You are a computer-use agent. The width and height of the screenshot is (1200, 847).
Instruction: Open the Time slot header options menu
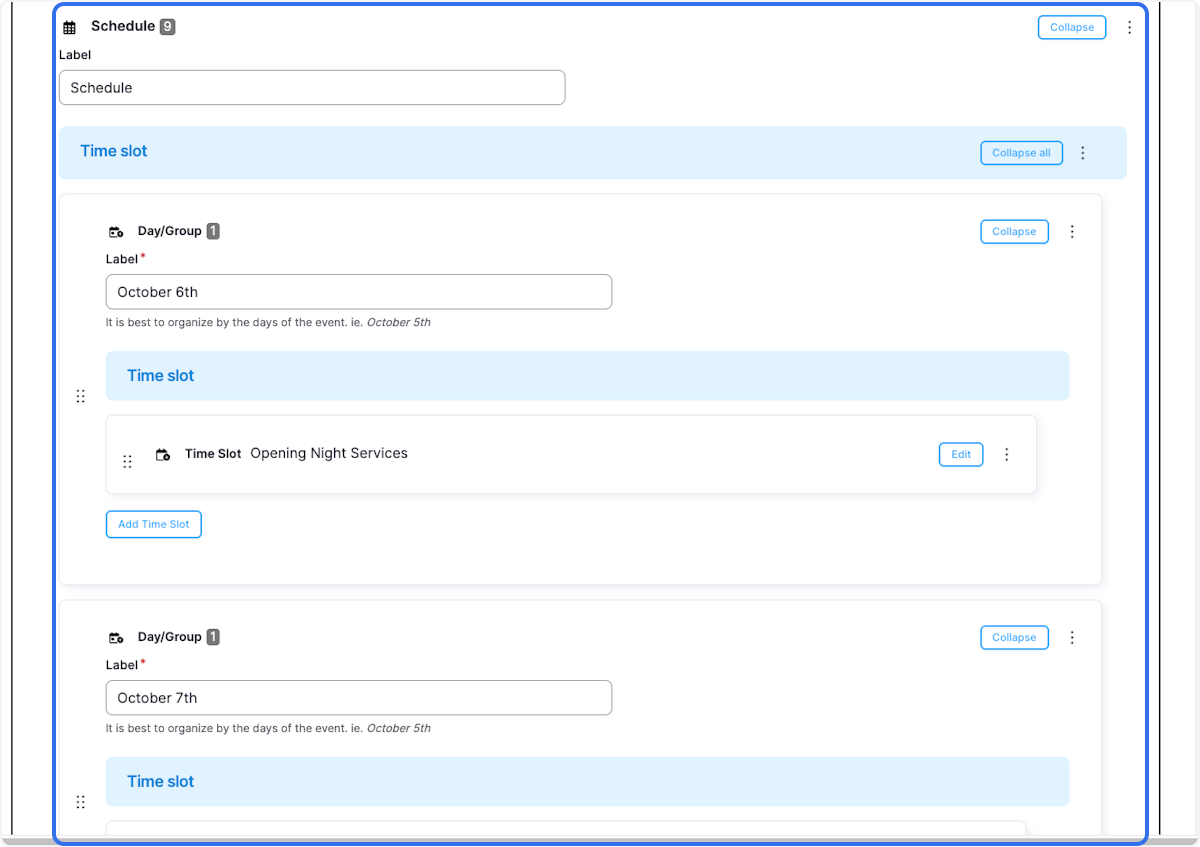[x=1083, y=153]
